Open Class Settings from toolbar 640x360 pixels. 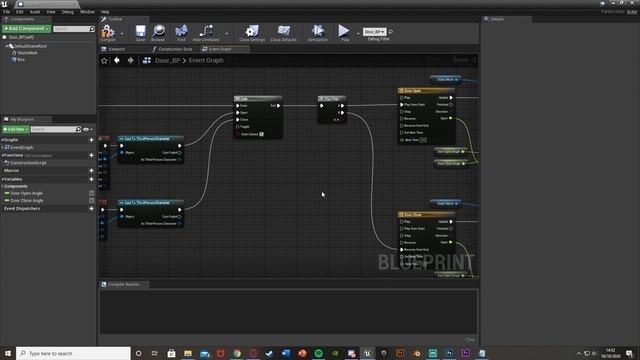[252, 33]
